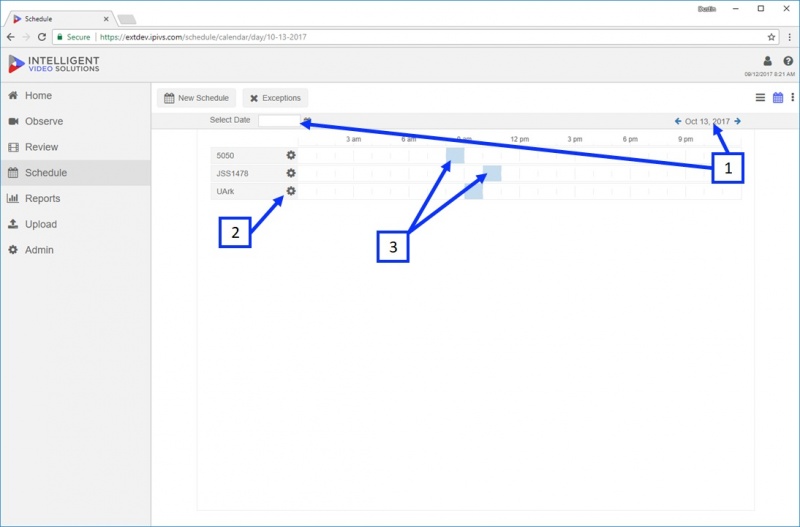The image size is (800, 527).
Task: Select the scheduled block in row UArk
Action: tap(473, 191)
